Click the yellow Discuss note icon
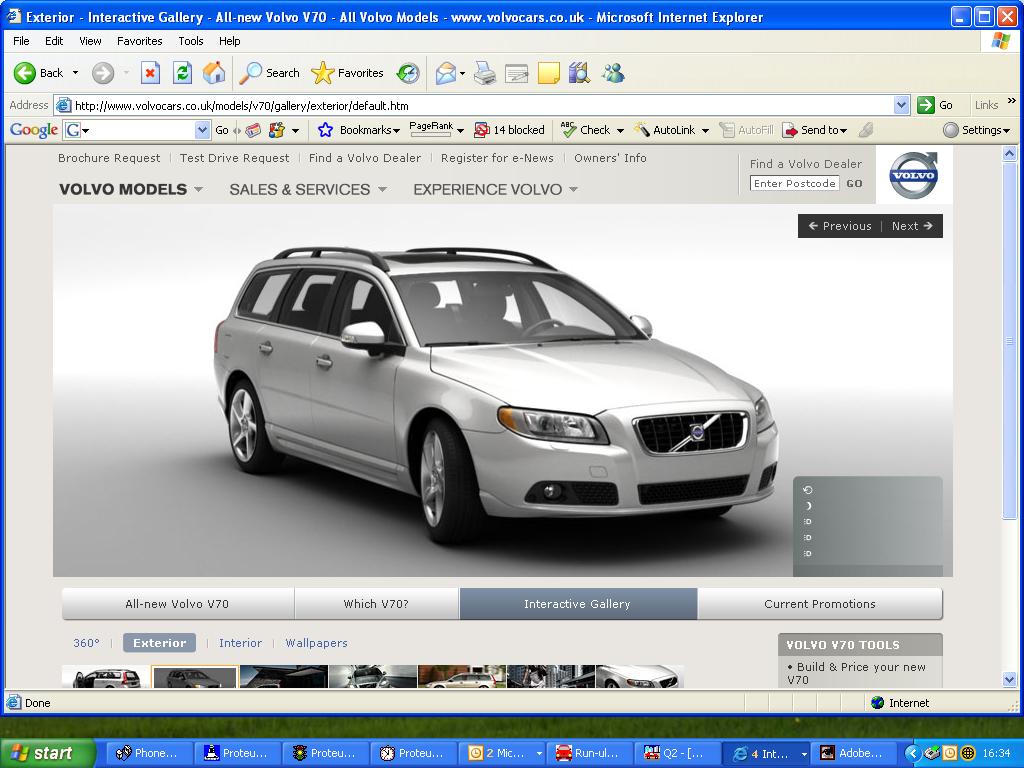Screen dimensions: 1024x768 pos(549,73)
